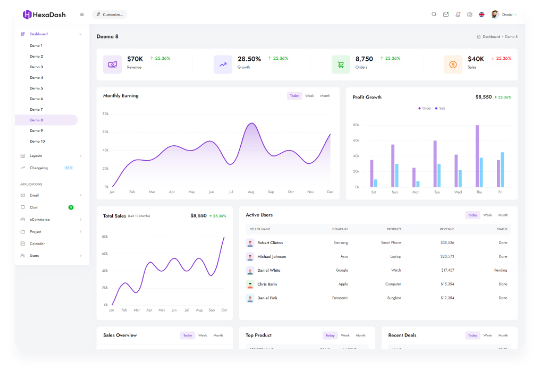540x374 pixels.
Task: Toggle Order legend in Profit Growth
Action: coord(425,108)
